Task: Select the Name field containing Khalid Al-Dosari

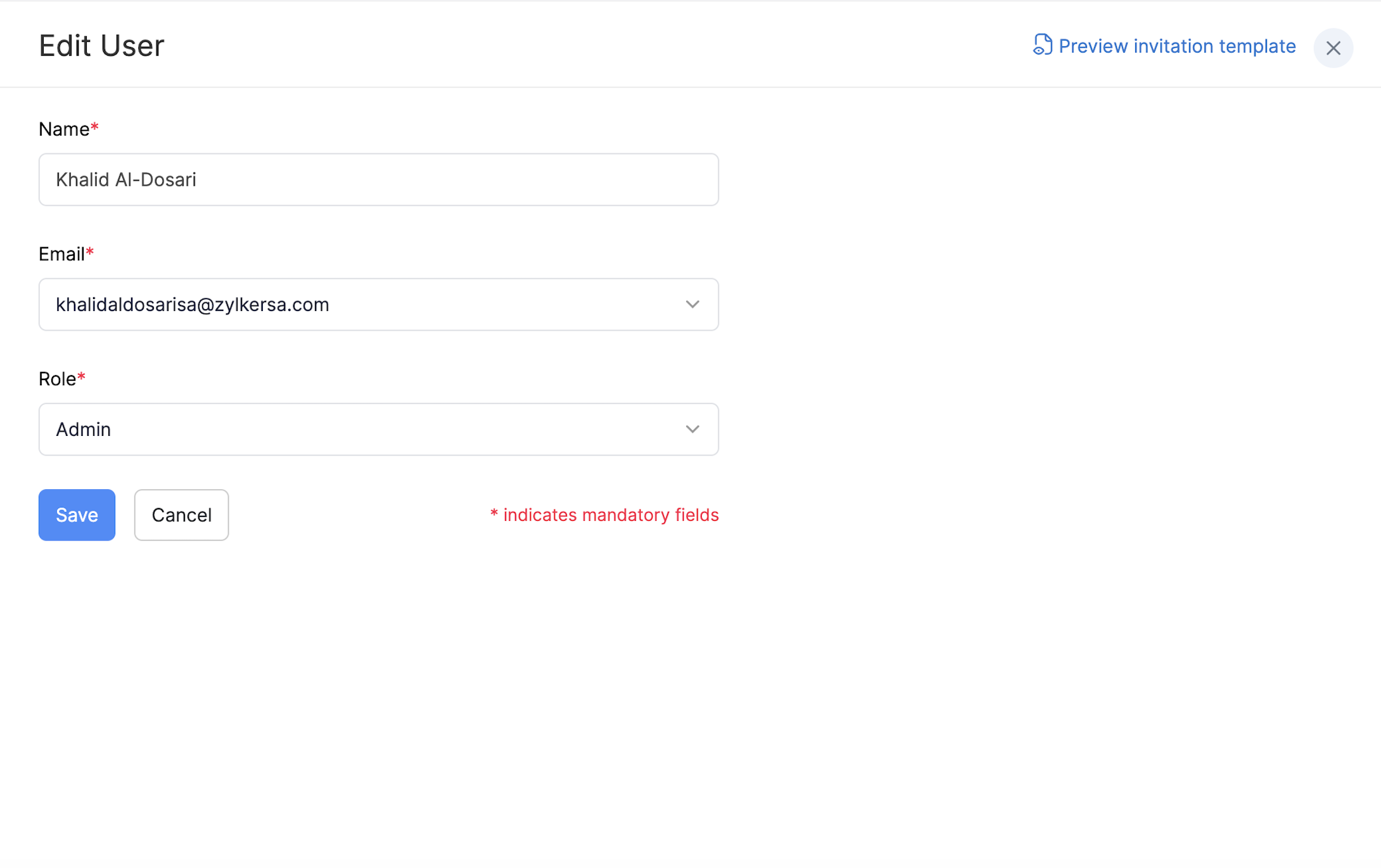Action: click(378, 179)
